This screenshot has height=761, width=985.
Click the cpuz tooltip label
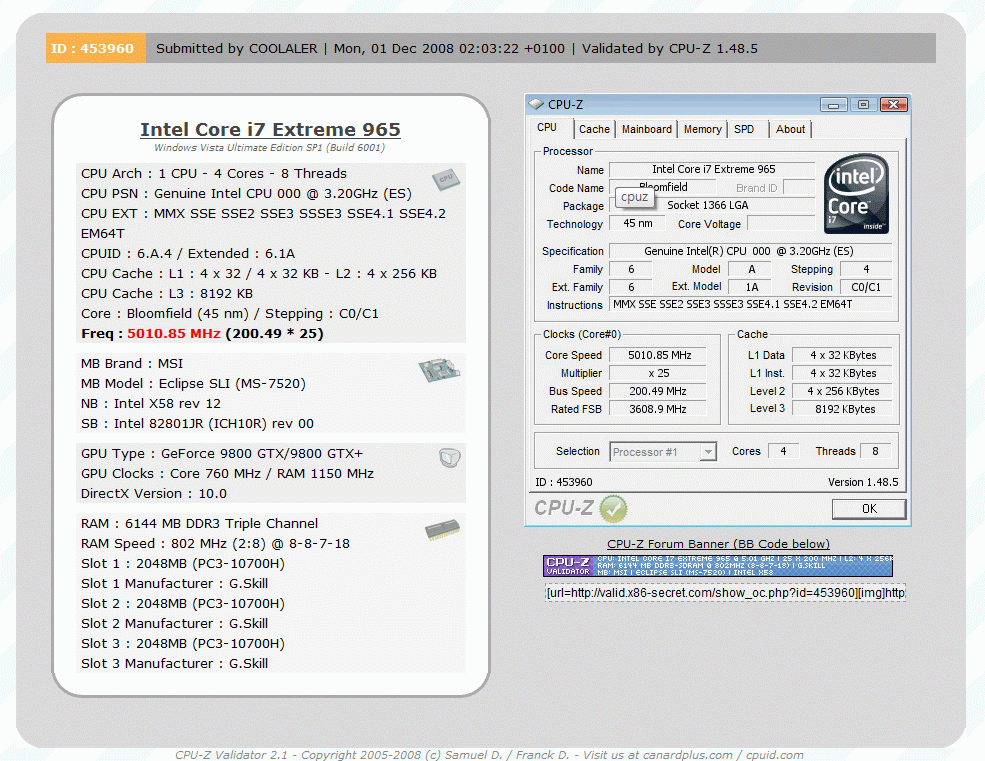click(x=634, y=197)
